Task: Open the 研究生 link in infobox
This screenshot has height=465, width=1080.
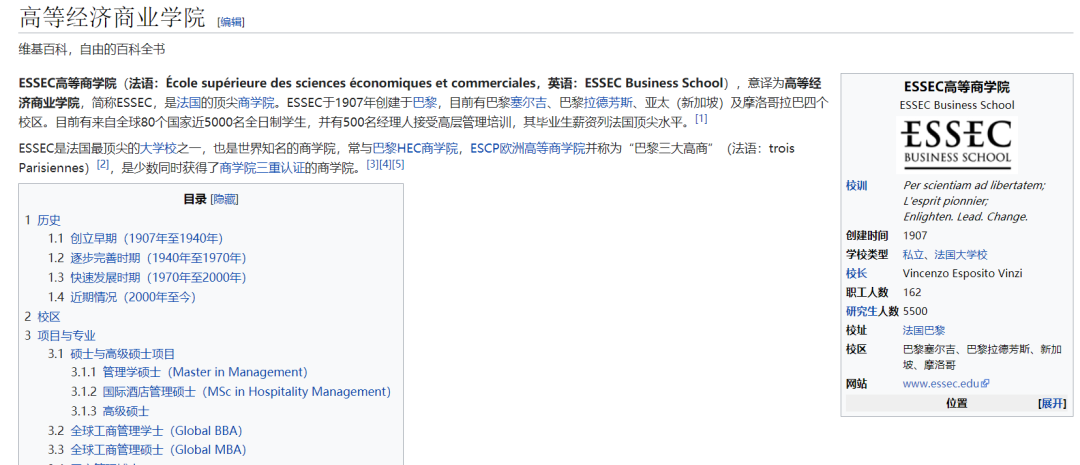Action: (x=862, y=311)
